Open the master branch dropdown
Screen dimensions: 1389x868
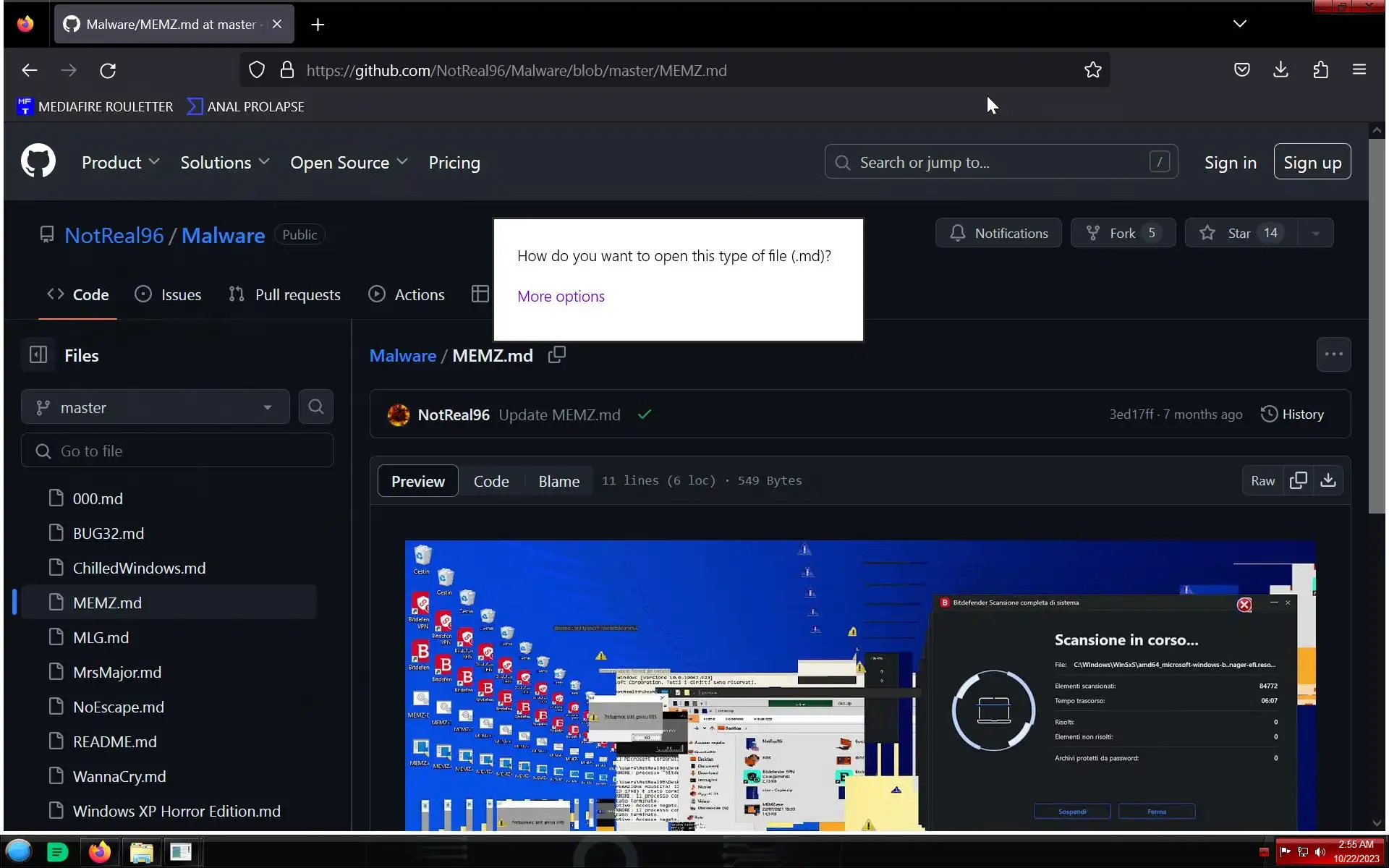coord(156,407)
